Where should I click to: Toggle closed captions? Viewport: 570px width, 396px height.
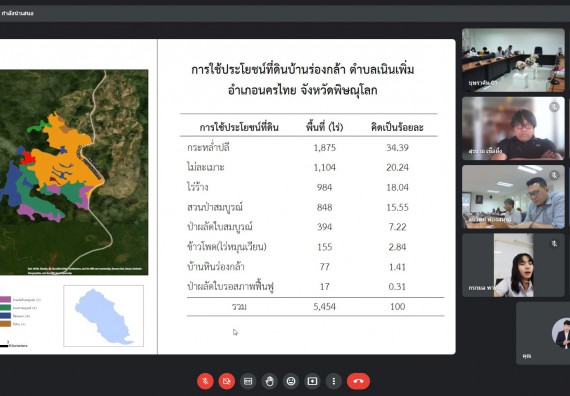click(x=248, y=381)
